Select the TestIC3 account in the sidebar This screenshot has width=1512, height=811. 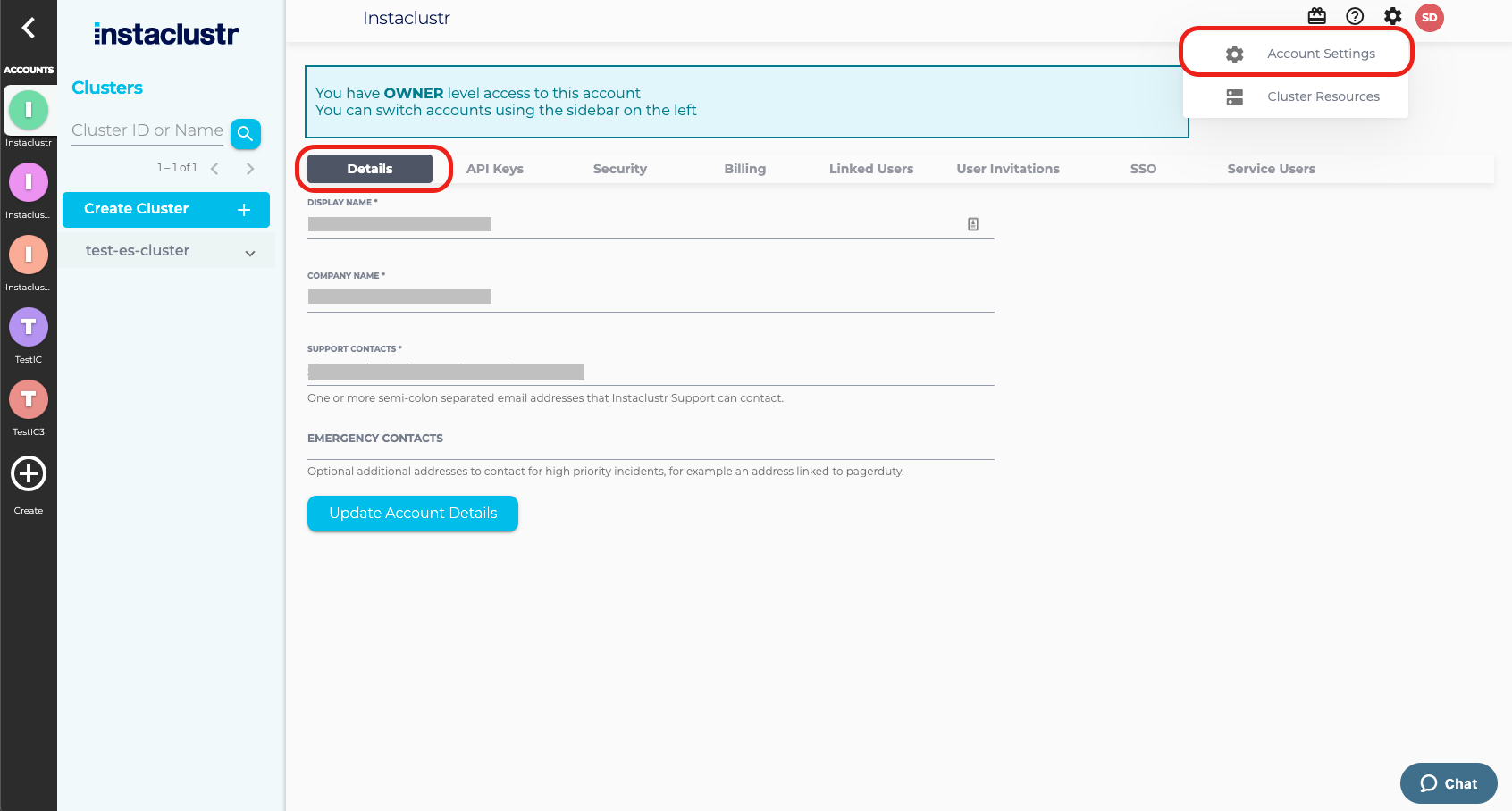tap(28, 400)
